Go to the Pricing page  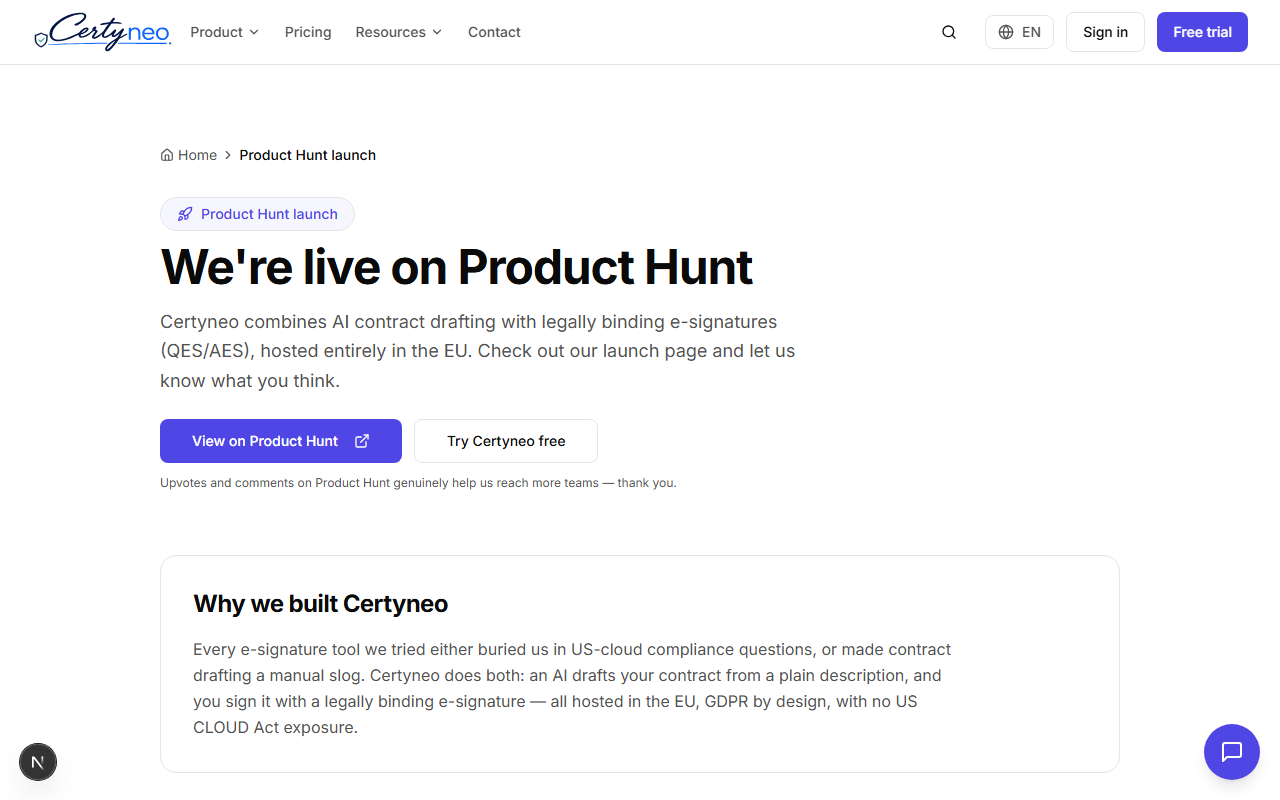[308, 32]
